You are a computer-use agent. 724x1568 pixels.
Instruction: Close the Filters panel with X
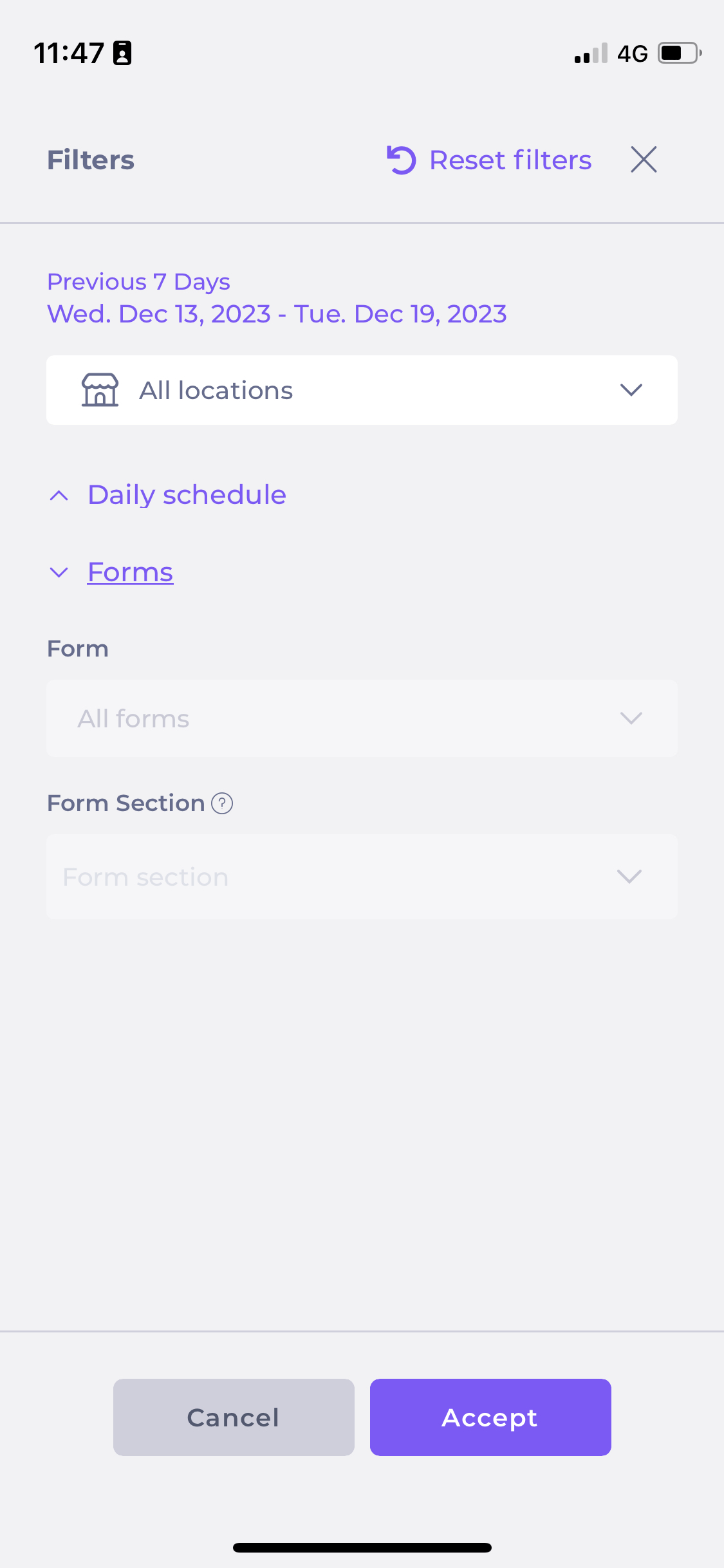coord(644,160)
